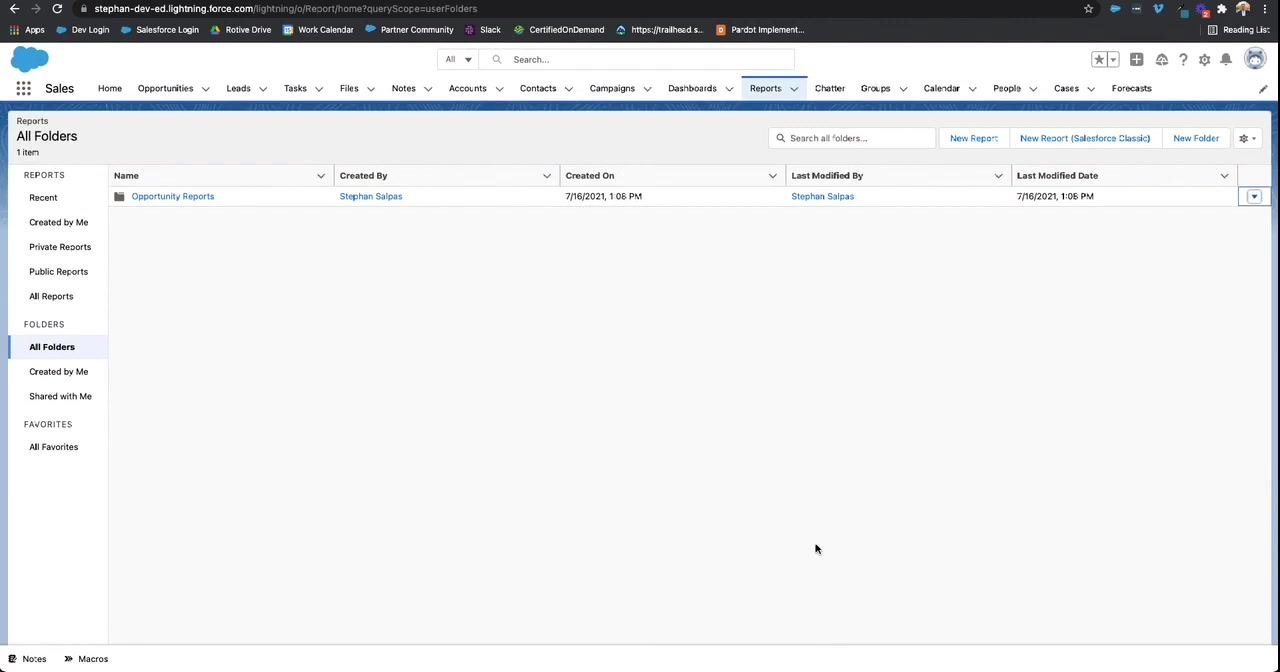
Task: Open list settings gear near New Folder
Action: [x=1248, y=138]
